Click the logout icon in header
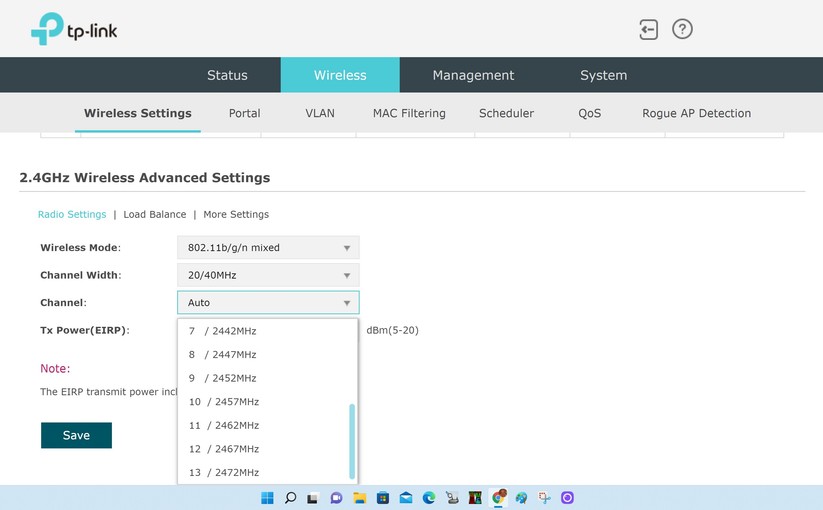823x510 pixels. 648,30
